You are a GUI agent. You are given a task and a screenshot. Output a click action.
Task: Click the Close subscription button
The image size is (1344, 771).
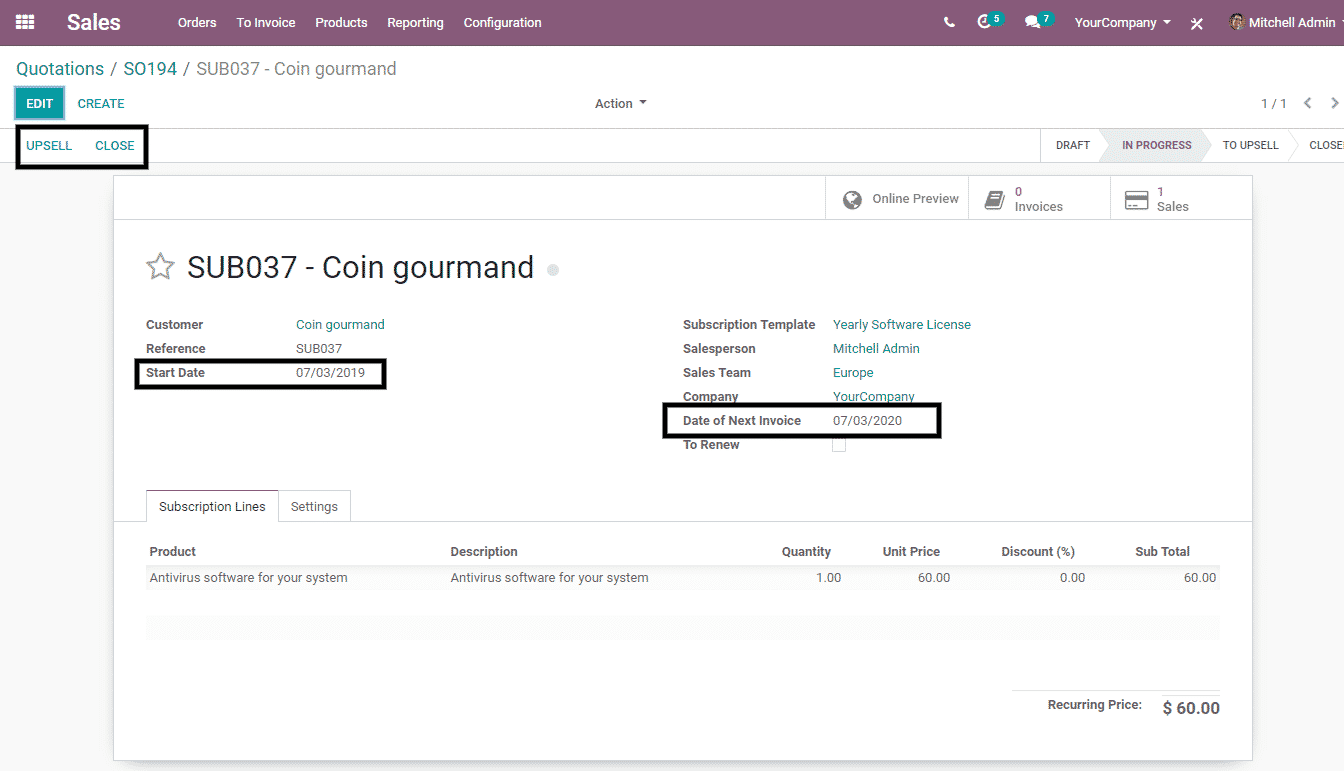pyautogui.click(x=115, y=146)
